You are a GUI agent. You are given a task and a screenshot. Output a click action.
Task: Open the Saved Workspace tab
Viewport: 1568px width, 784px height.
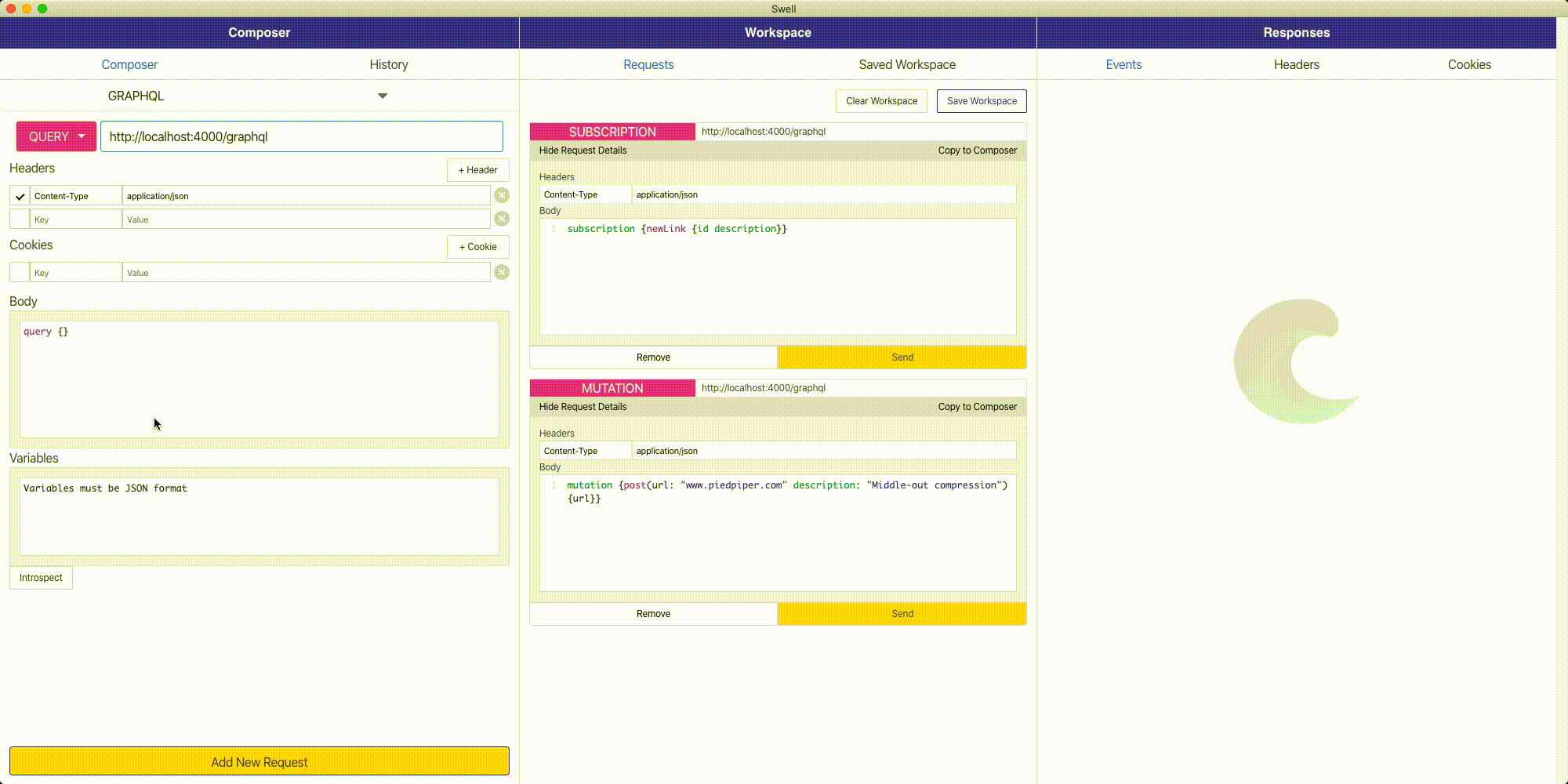click(907, 64)
